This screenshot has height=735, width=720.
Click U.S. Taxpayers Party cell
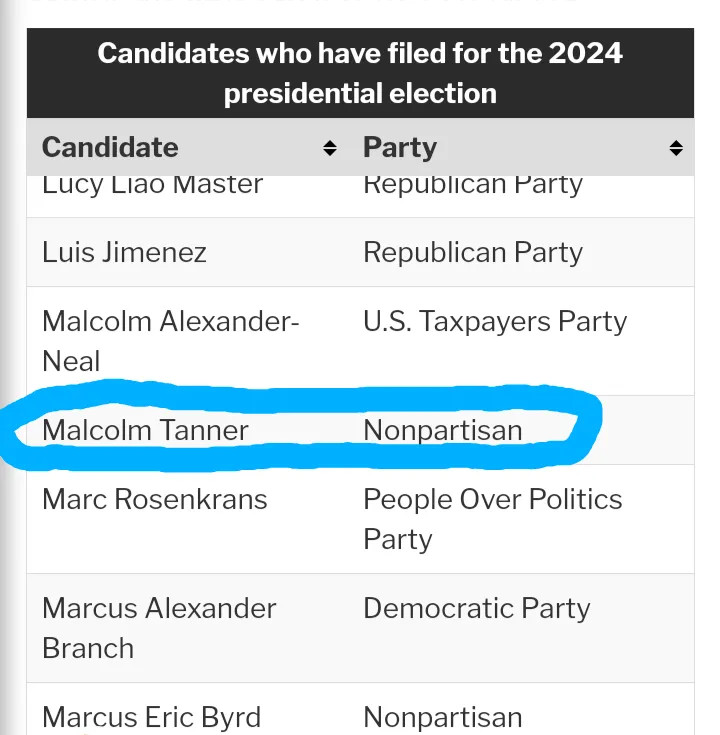[495, 321]
